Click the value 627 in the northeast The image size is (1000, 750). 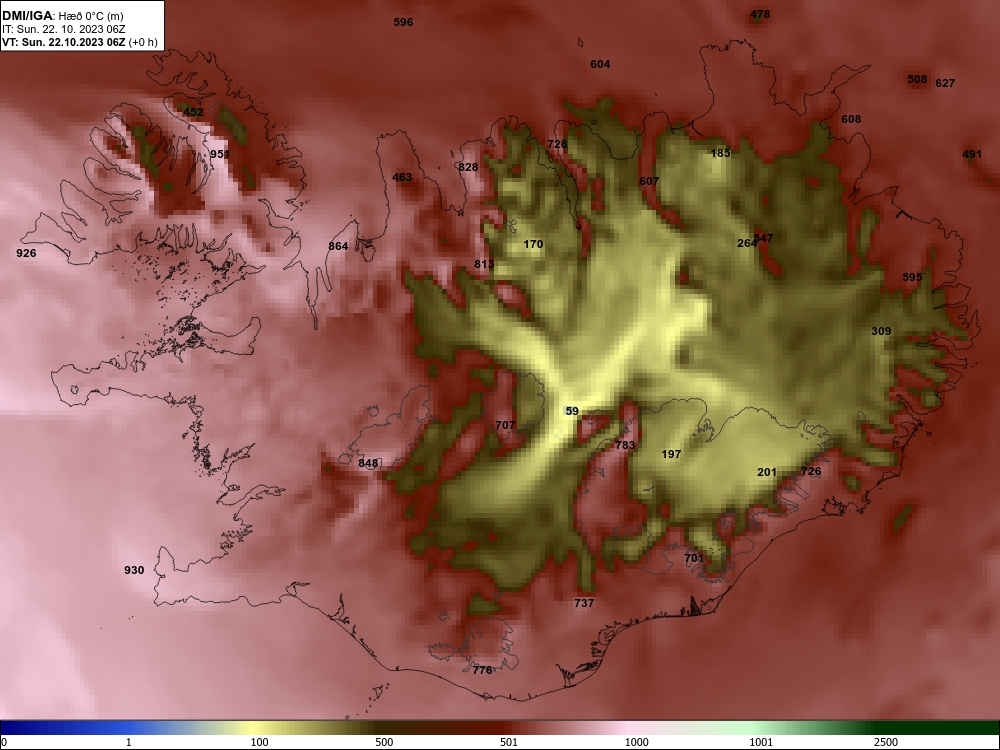tap(945, 84)
